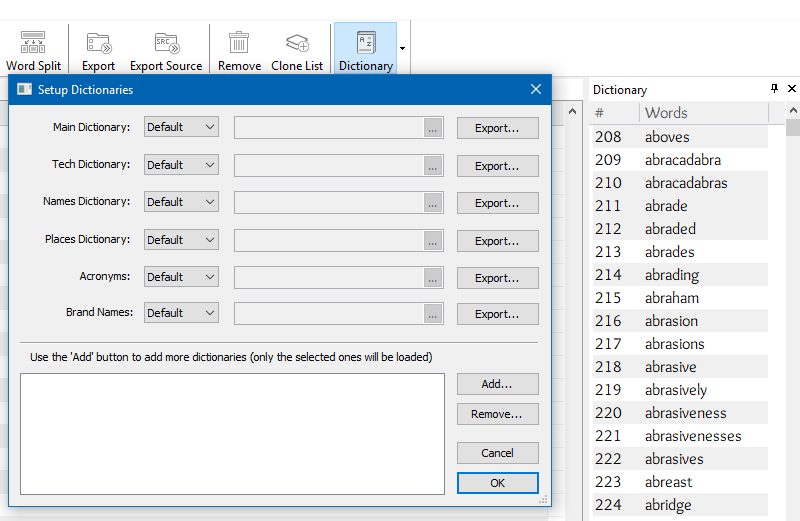Open the Main Dictionary dropdown
Viewport: 800px width, 521px height.
(181, 127)
